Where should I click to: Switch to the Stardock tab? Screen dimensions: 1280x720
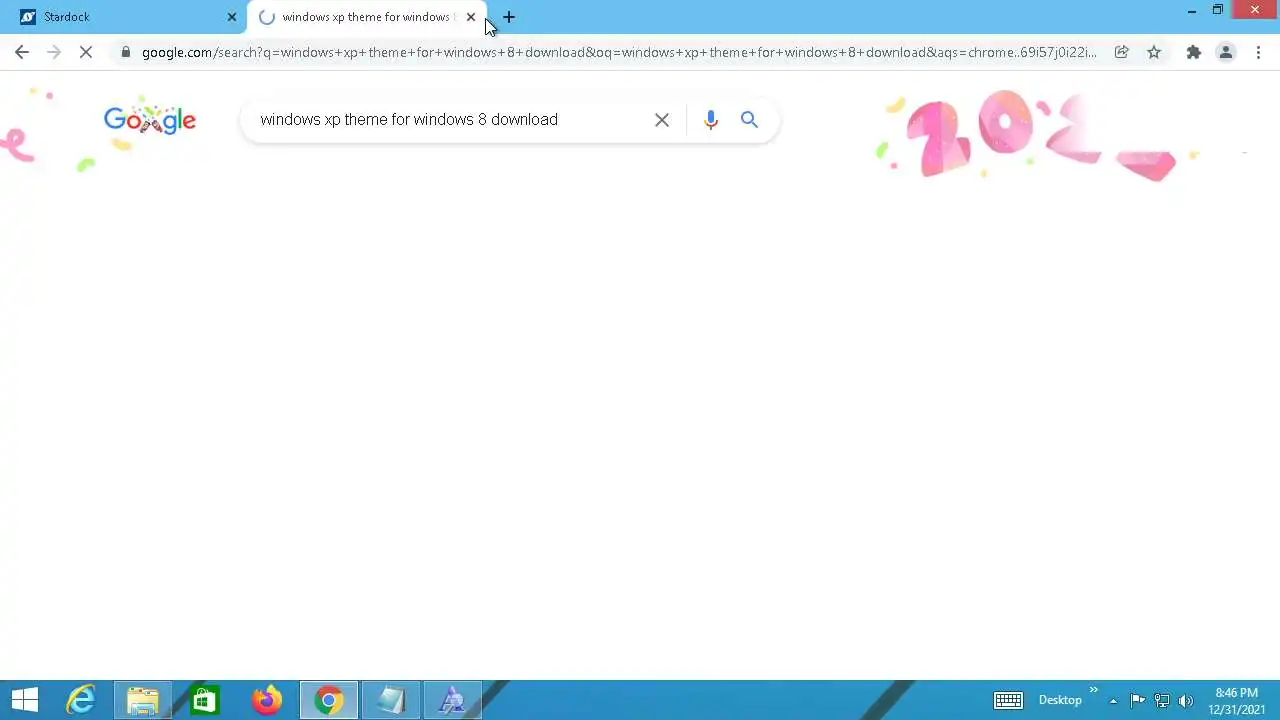point(123,17)
